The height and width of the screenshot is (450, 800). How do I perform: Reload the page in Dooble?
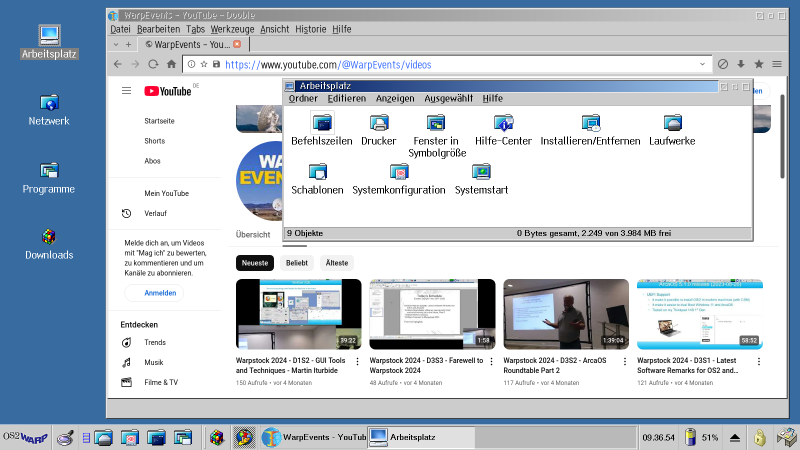153,64
